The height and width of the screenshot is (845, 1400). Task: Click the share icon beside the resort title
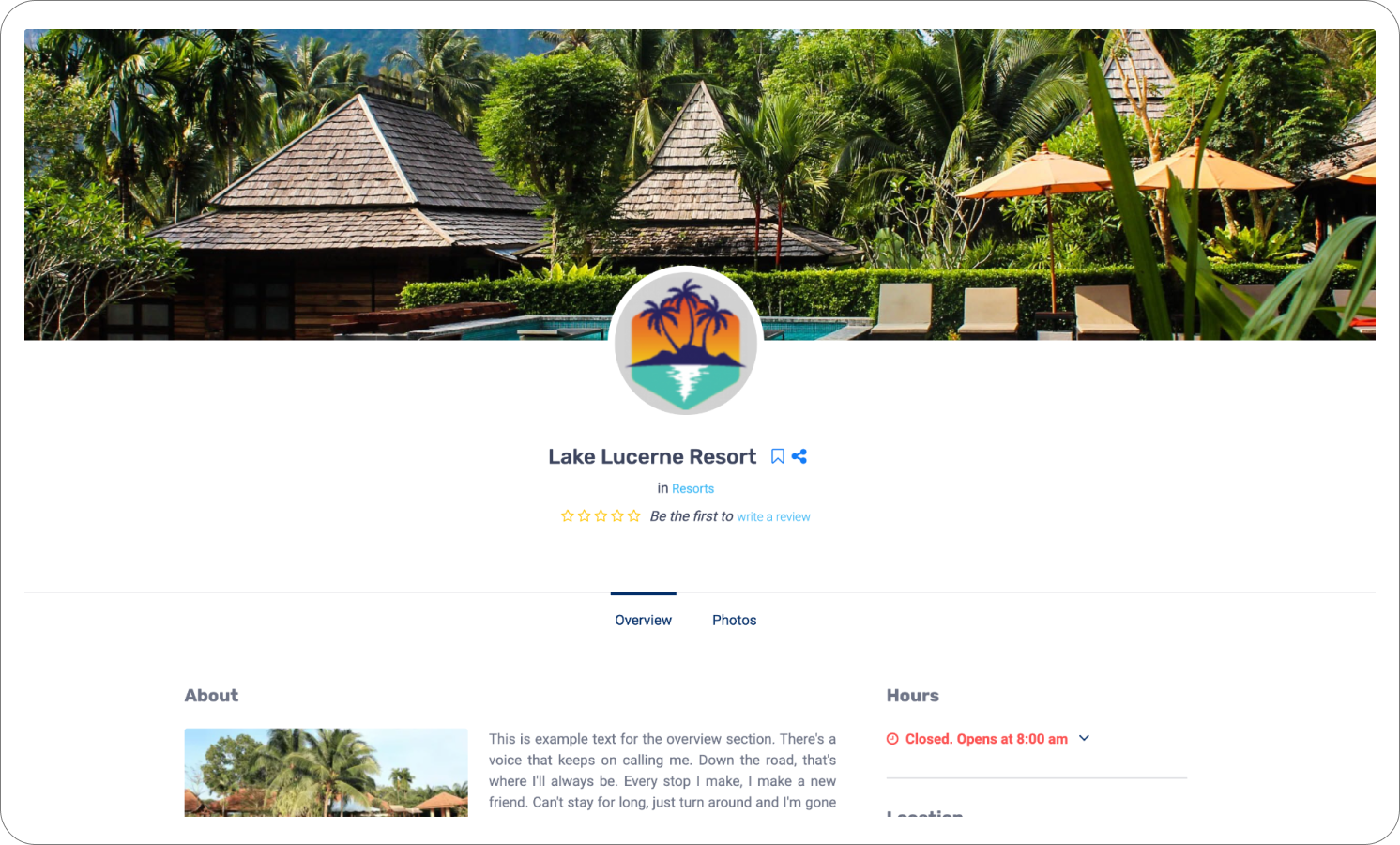pos(799,456)
